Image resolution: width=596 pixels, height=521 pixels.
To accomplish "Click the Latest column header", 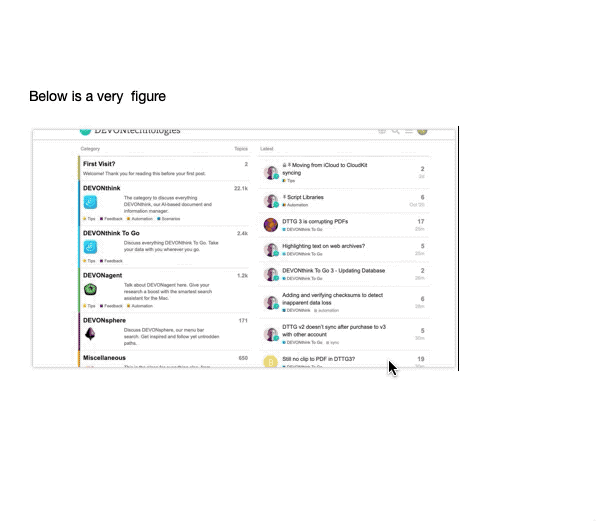I will coord(267,149).
